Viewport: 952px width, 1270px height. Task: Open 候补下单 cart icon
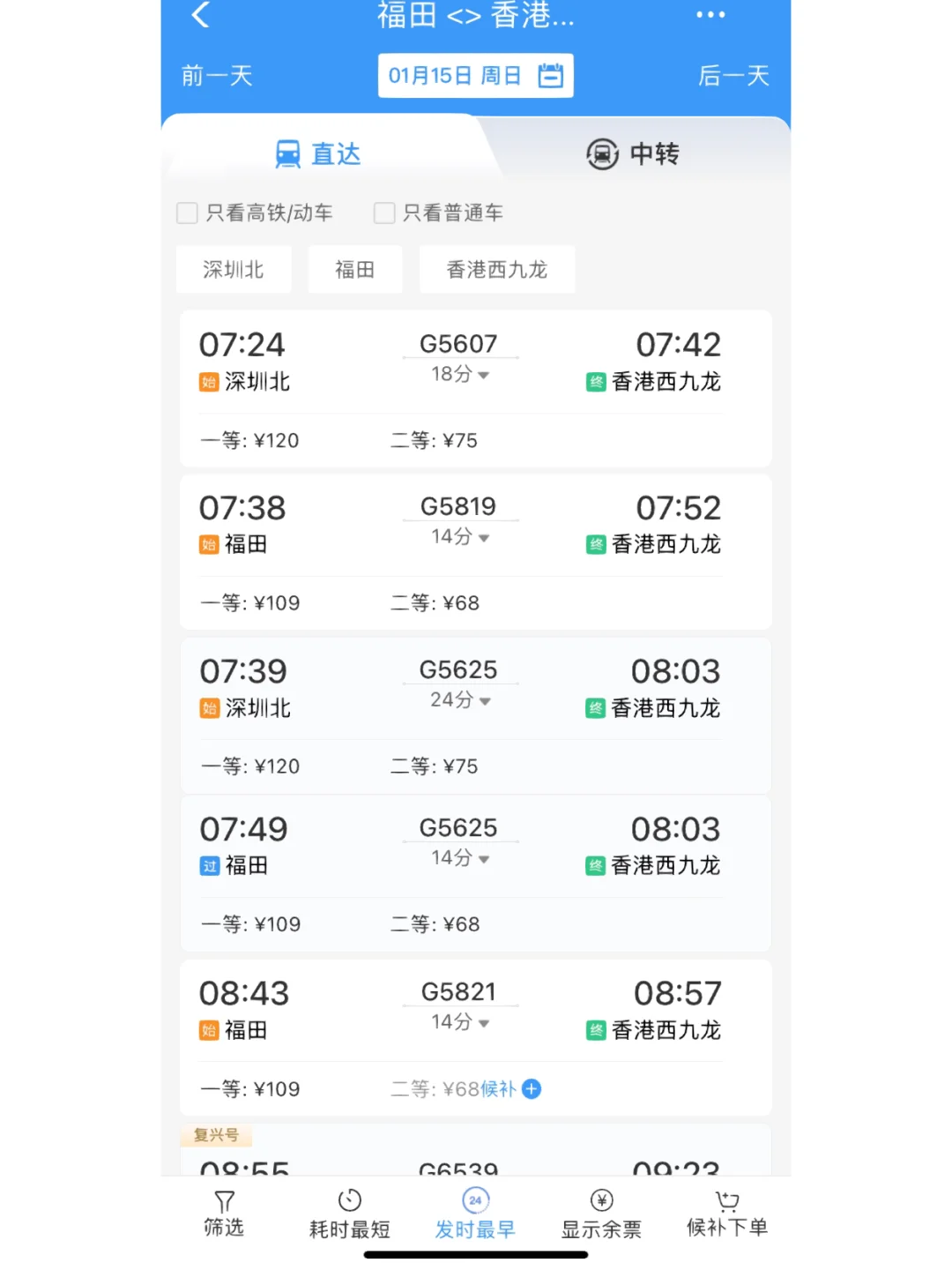(x=727, y=1200)
